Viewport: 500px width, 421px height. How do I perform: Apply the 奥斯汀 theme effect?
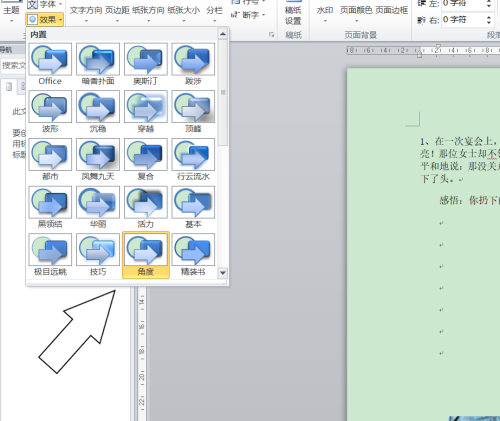[145, 64]
